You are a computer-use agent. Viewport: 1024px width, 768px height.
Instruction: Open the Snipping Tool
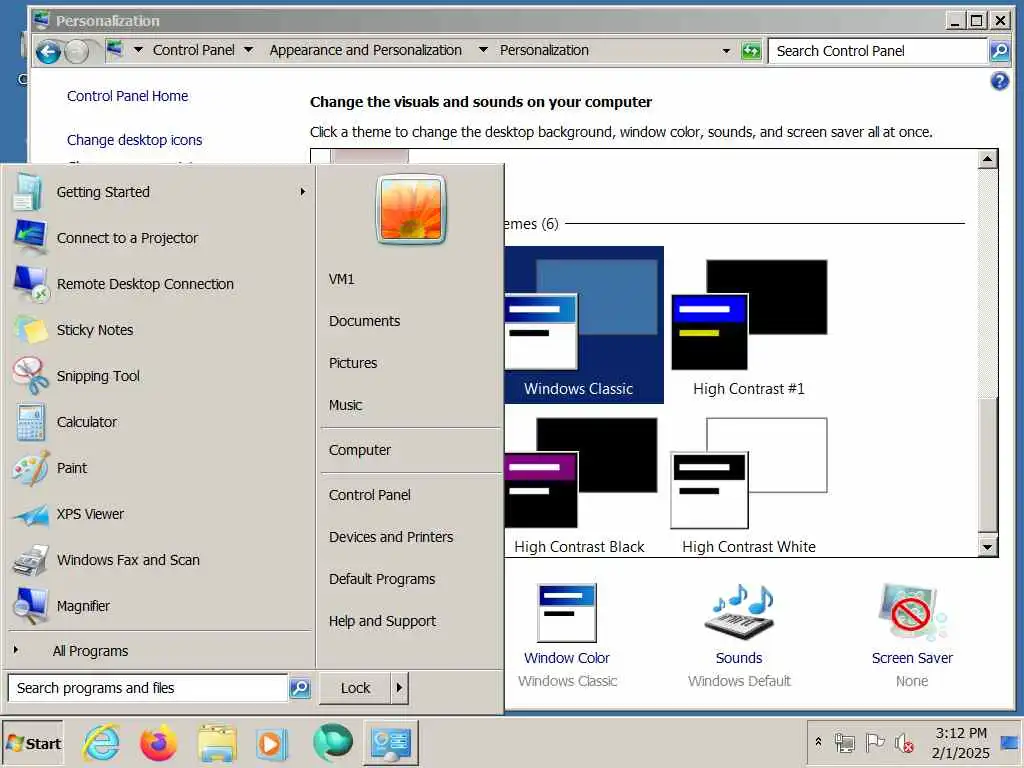(159, 376)
